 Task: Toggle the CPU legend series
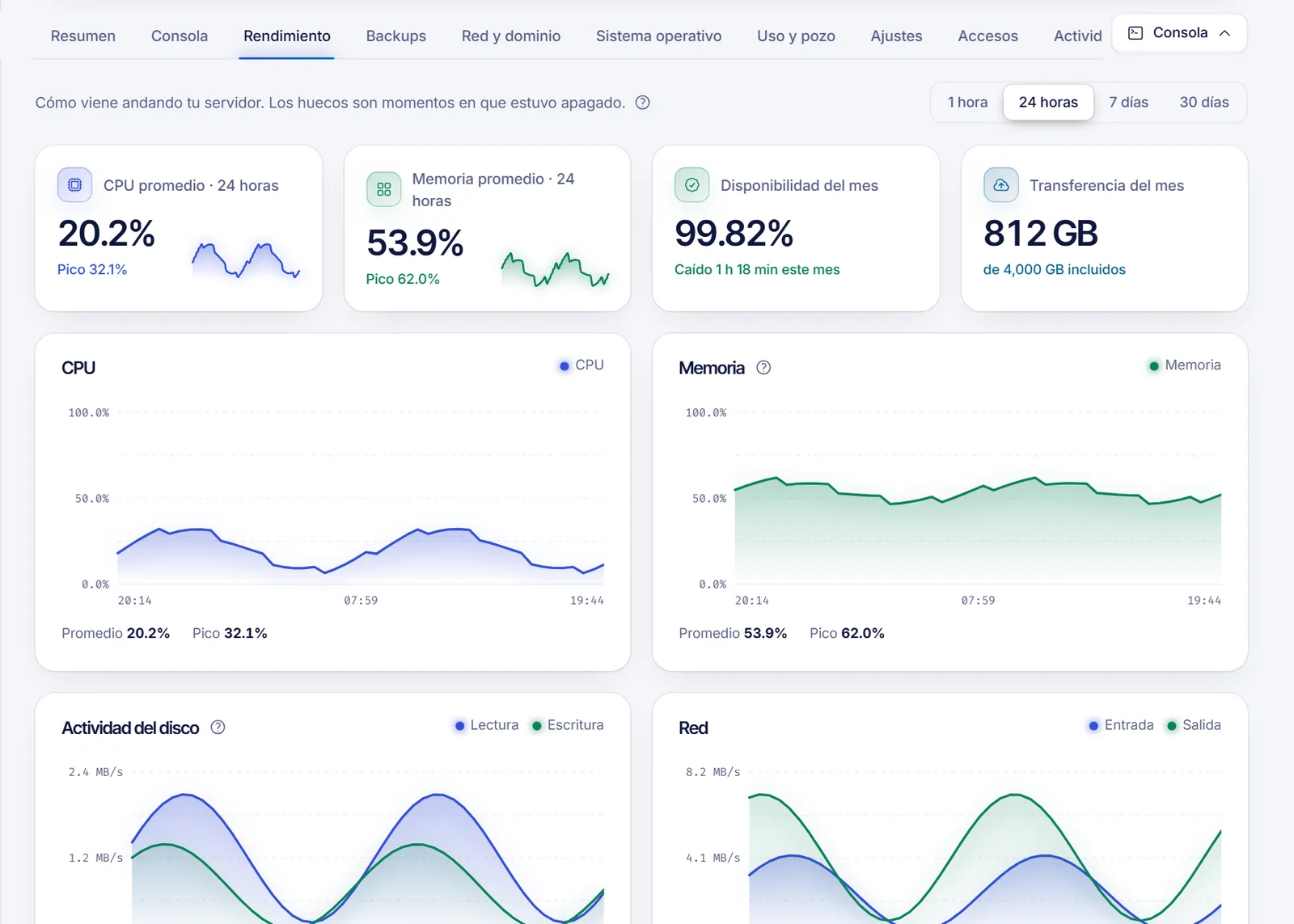point(581,365)
